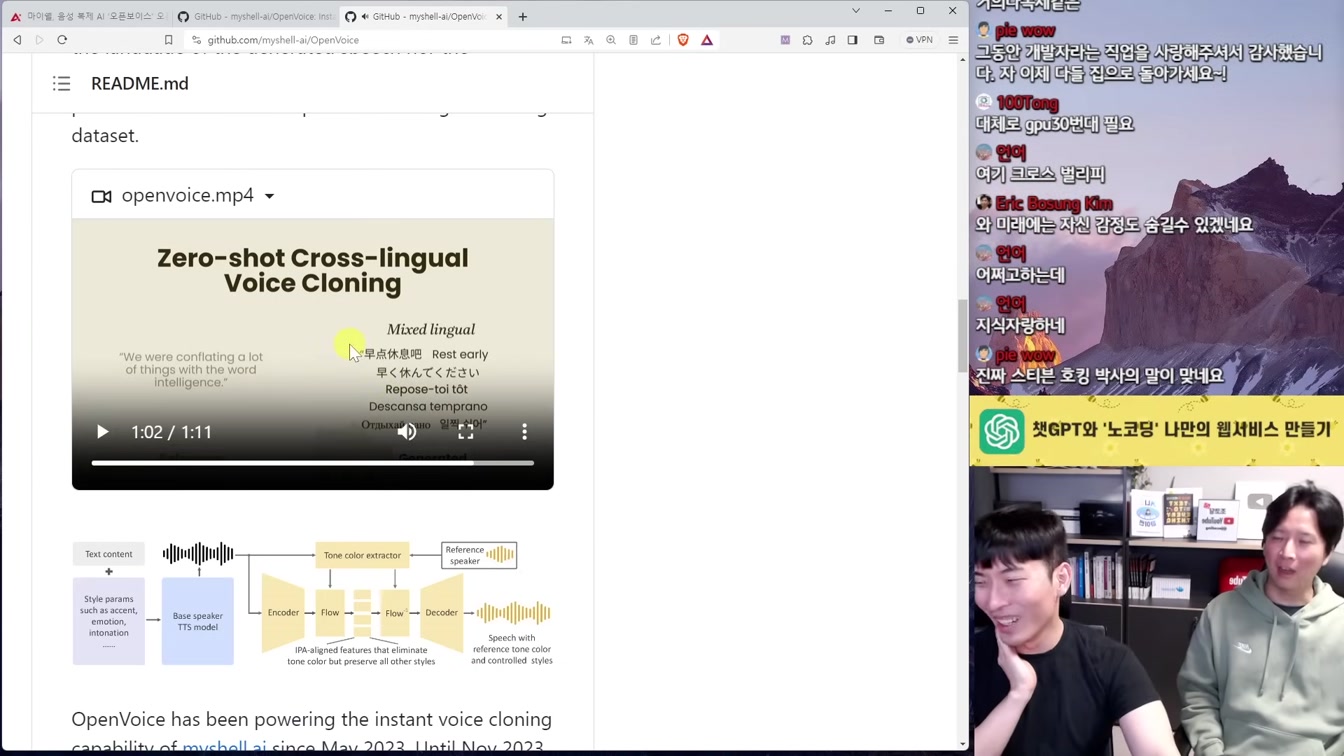1344x756 pixels.
Task: Click the ChatGPT logo in the banner
Action: pos(1001,432)
